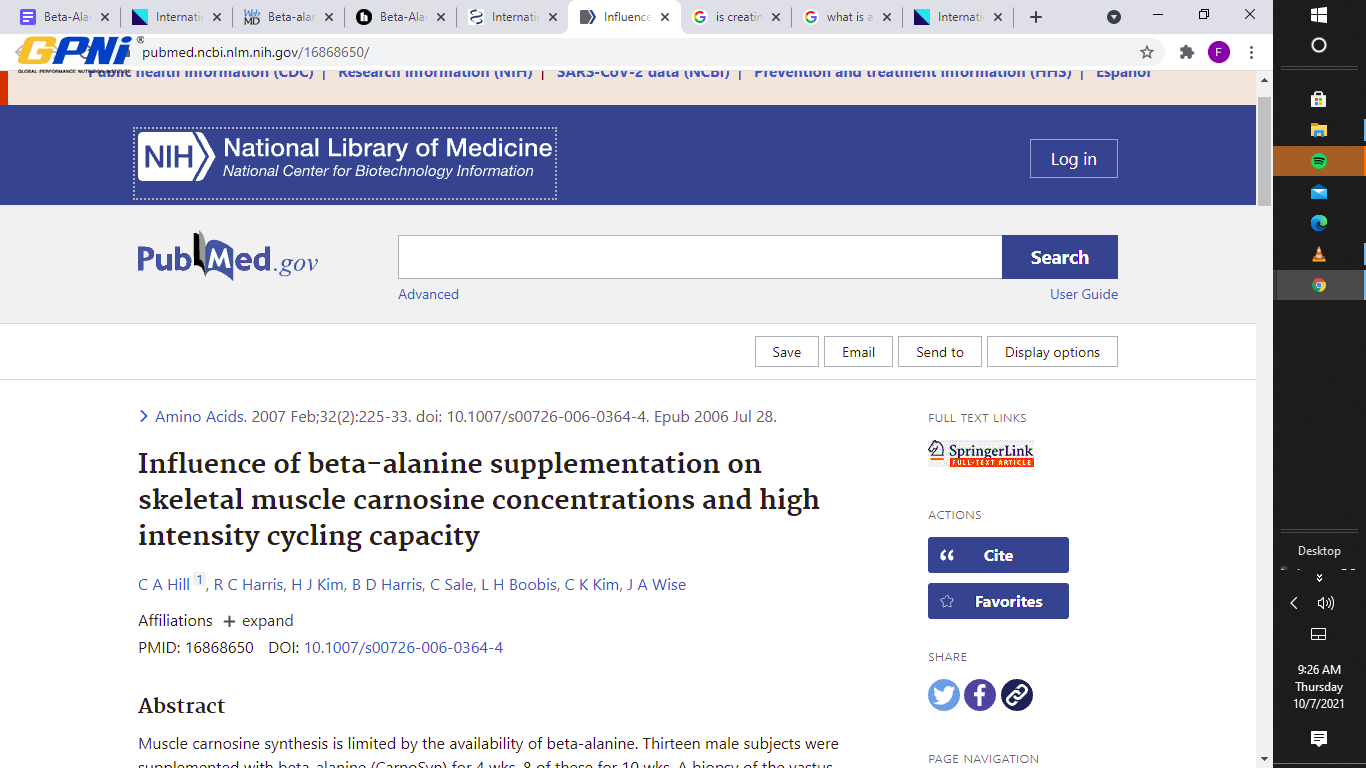
Task: Switch to the 'what is a' Google tab
Action: 845,17
